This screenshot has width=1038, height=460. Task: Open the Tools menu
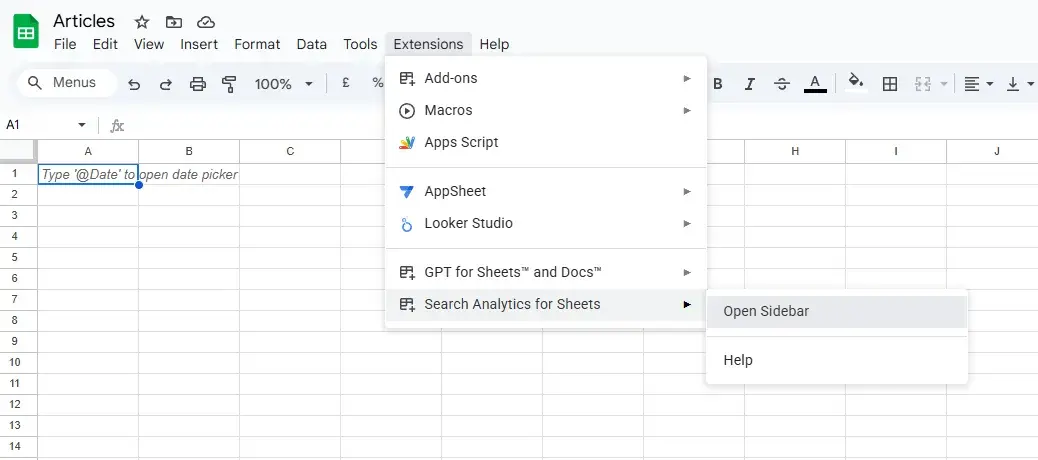pos(360,44)
